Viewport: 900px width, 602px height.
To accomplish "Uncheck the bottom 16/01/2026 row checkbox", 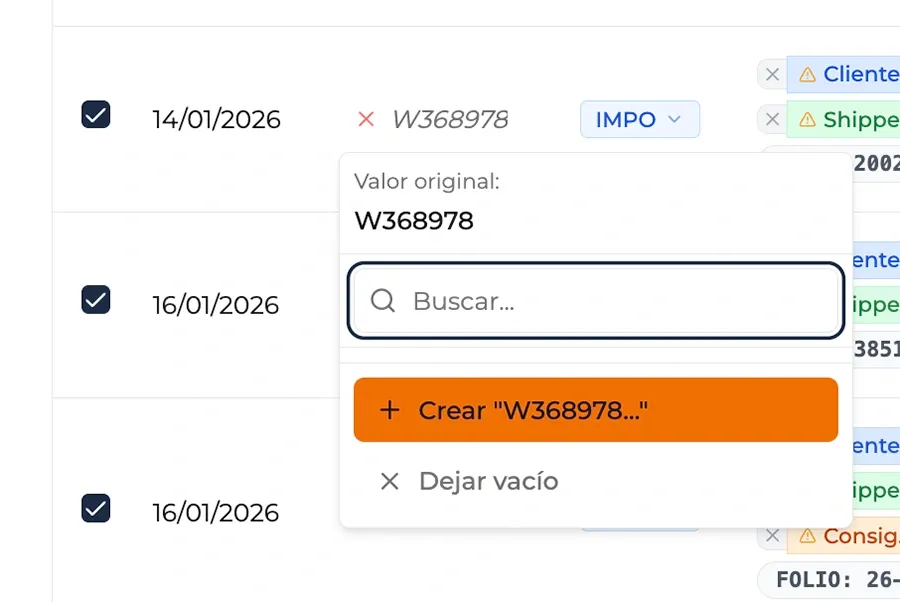I will tap(96, 508).
